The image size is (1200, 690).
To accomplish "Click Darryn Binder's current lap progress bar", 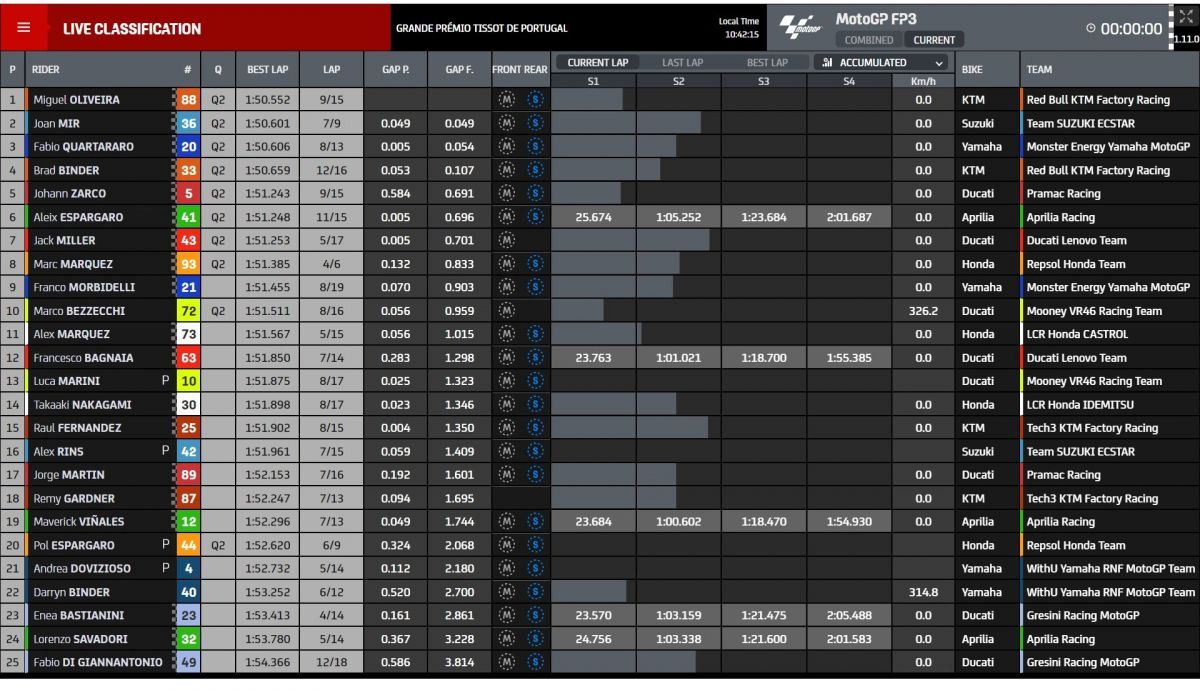I will 589,592.
